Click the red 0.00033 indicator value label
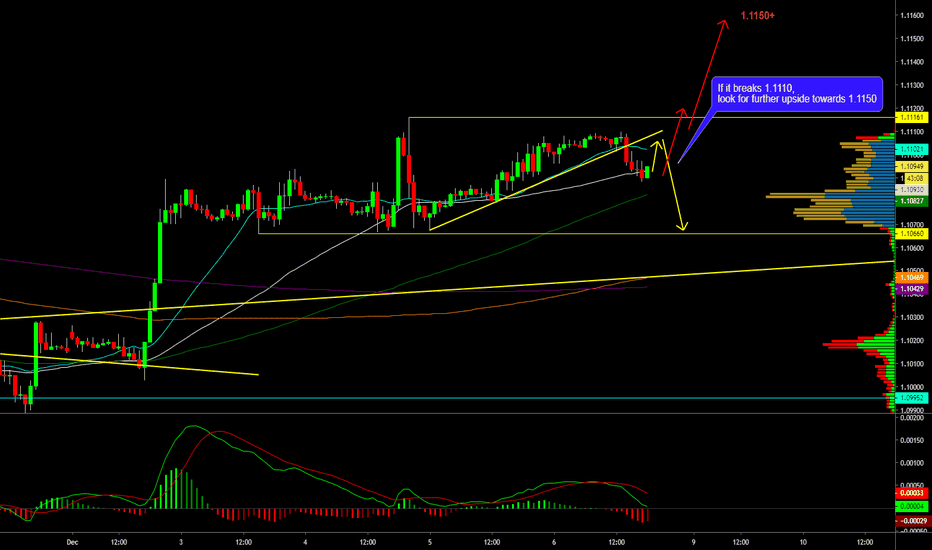 tap(911, 493)
